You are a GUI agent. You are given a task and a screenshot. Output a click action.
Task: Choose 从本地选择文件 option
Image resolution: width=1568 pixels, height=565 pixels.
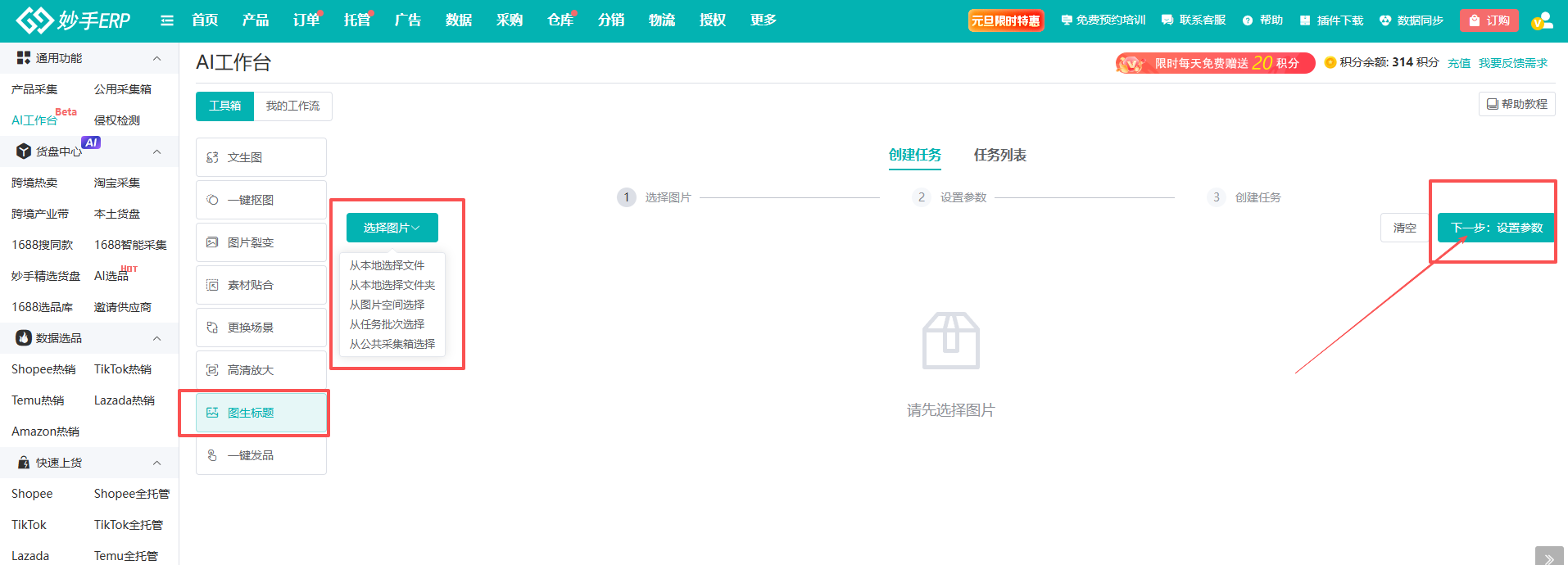[x=387, y=265]
